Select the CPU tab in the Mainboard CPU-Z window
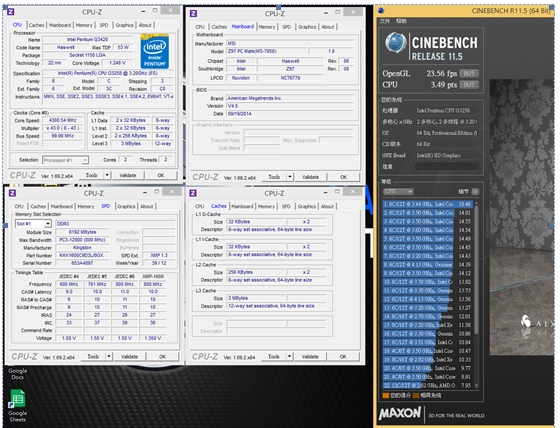 click(200, 27)
